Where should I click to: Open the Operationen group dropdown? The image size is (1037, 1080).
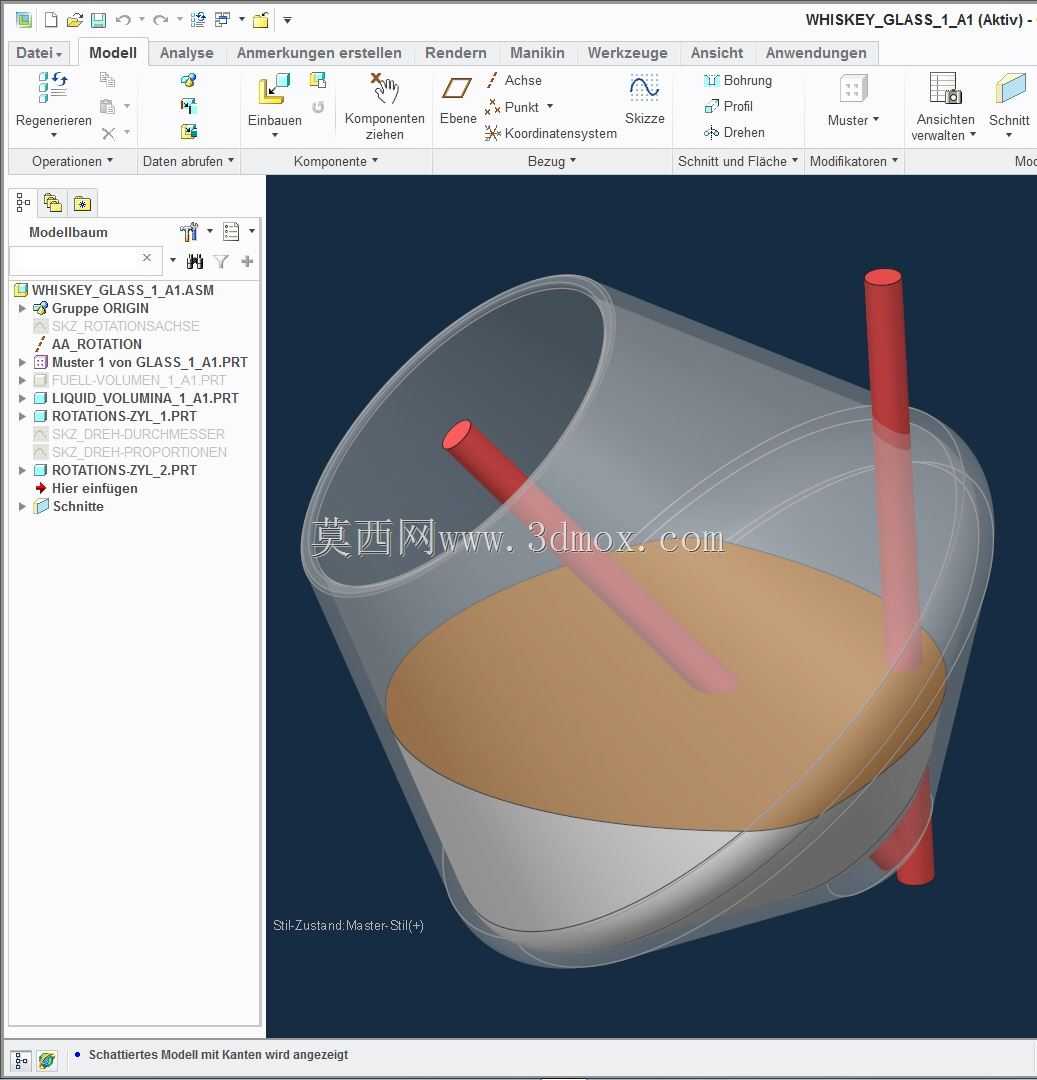(72, 161)
